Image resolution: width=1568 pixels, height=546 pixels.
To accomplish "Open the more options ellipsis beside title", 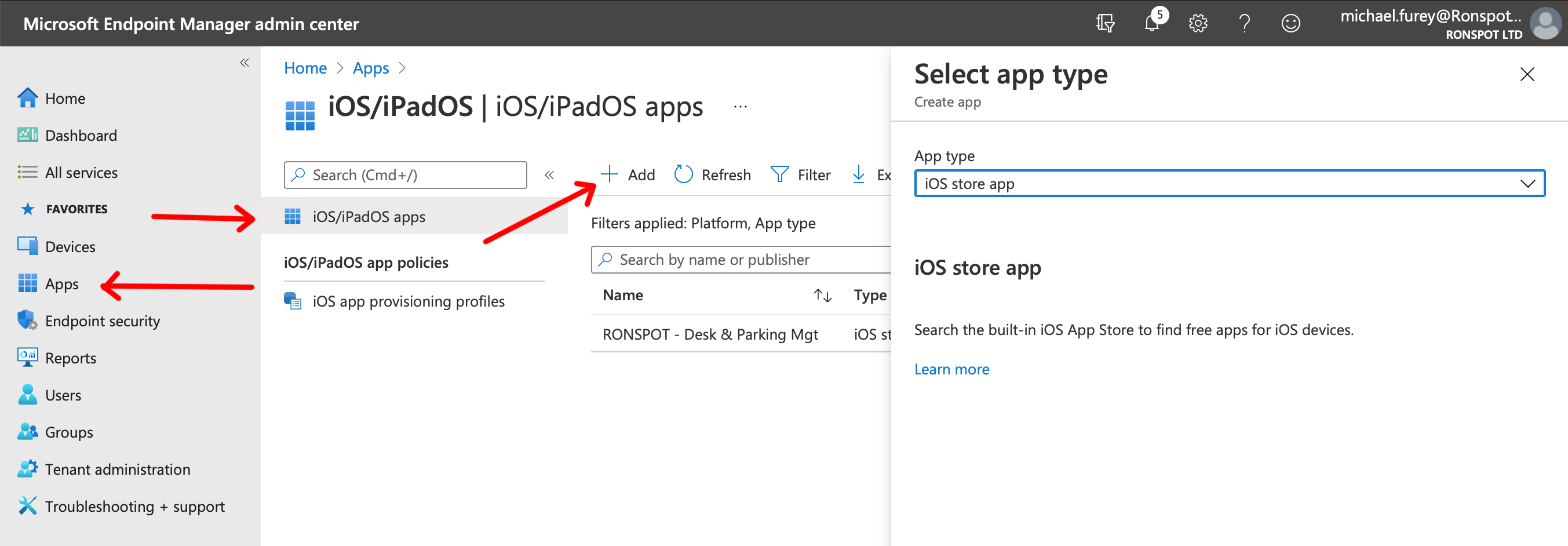I will tap(740, 107).
